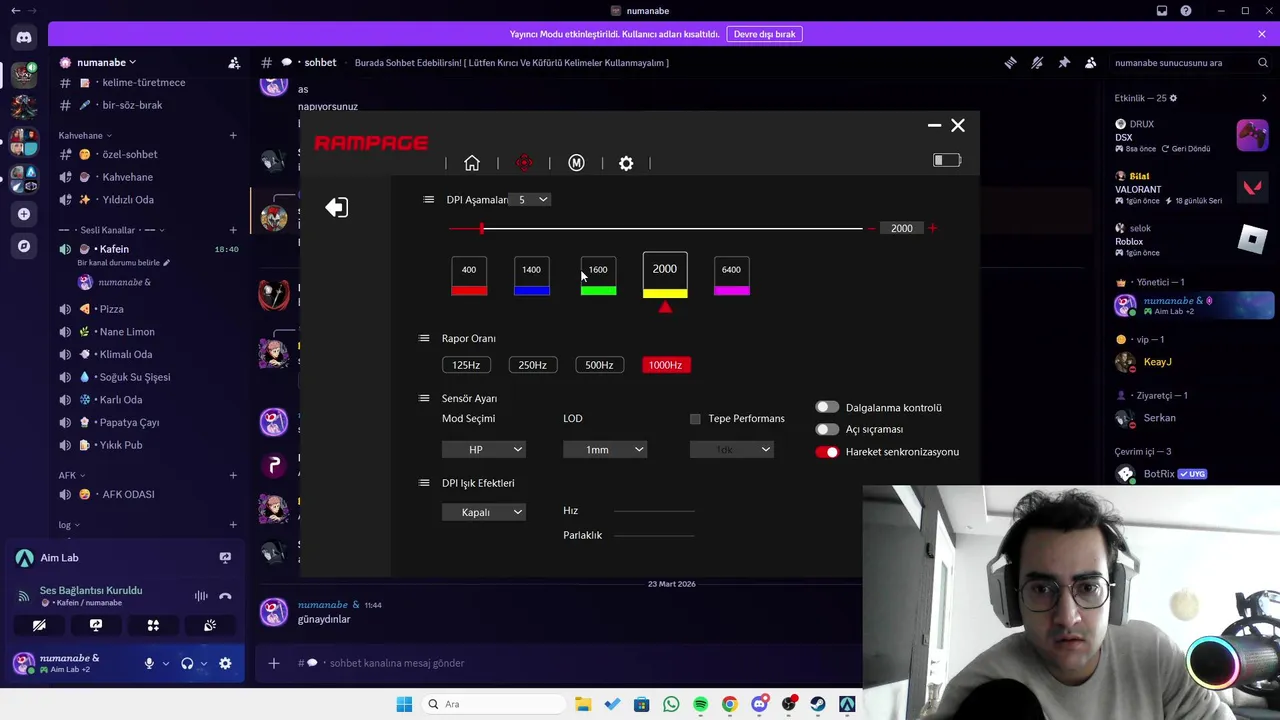This screenshot has height=720, width=1280.
Task: Open the macro M tab in Rampage
Action: point(576,163)
